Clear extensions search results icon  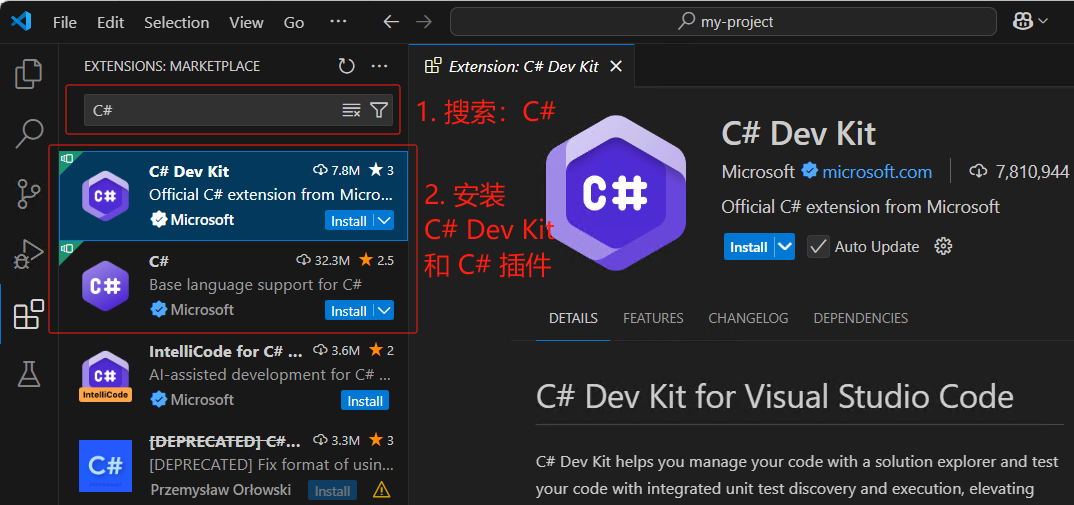click(351, 110)
